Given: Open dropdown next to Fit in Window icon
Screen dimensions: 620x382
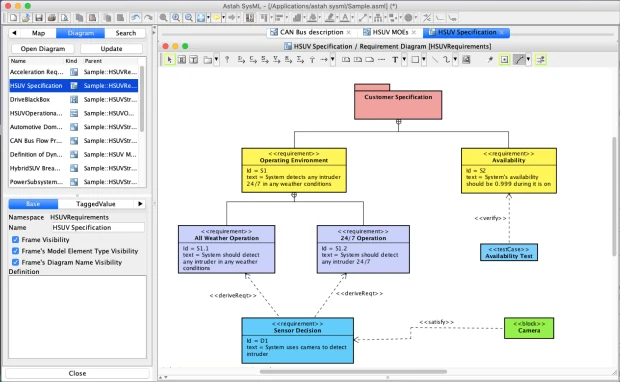Looking at the screenshot, I should point(208,18).
